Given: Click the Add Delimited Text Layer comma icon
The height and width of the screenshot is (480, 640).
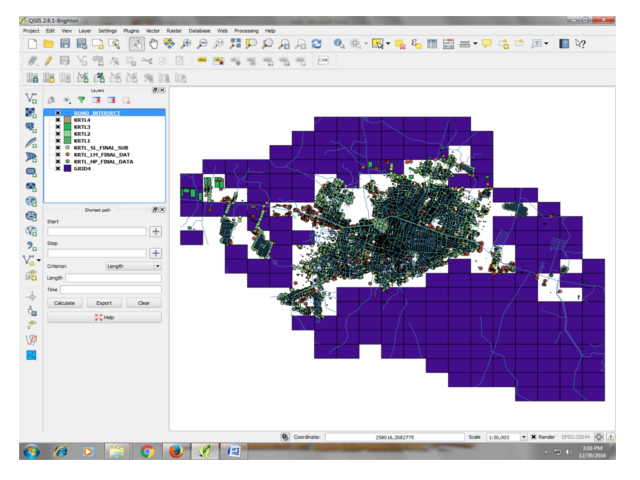Looking at the screenshot, I should coord(31,246).
